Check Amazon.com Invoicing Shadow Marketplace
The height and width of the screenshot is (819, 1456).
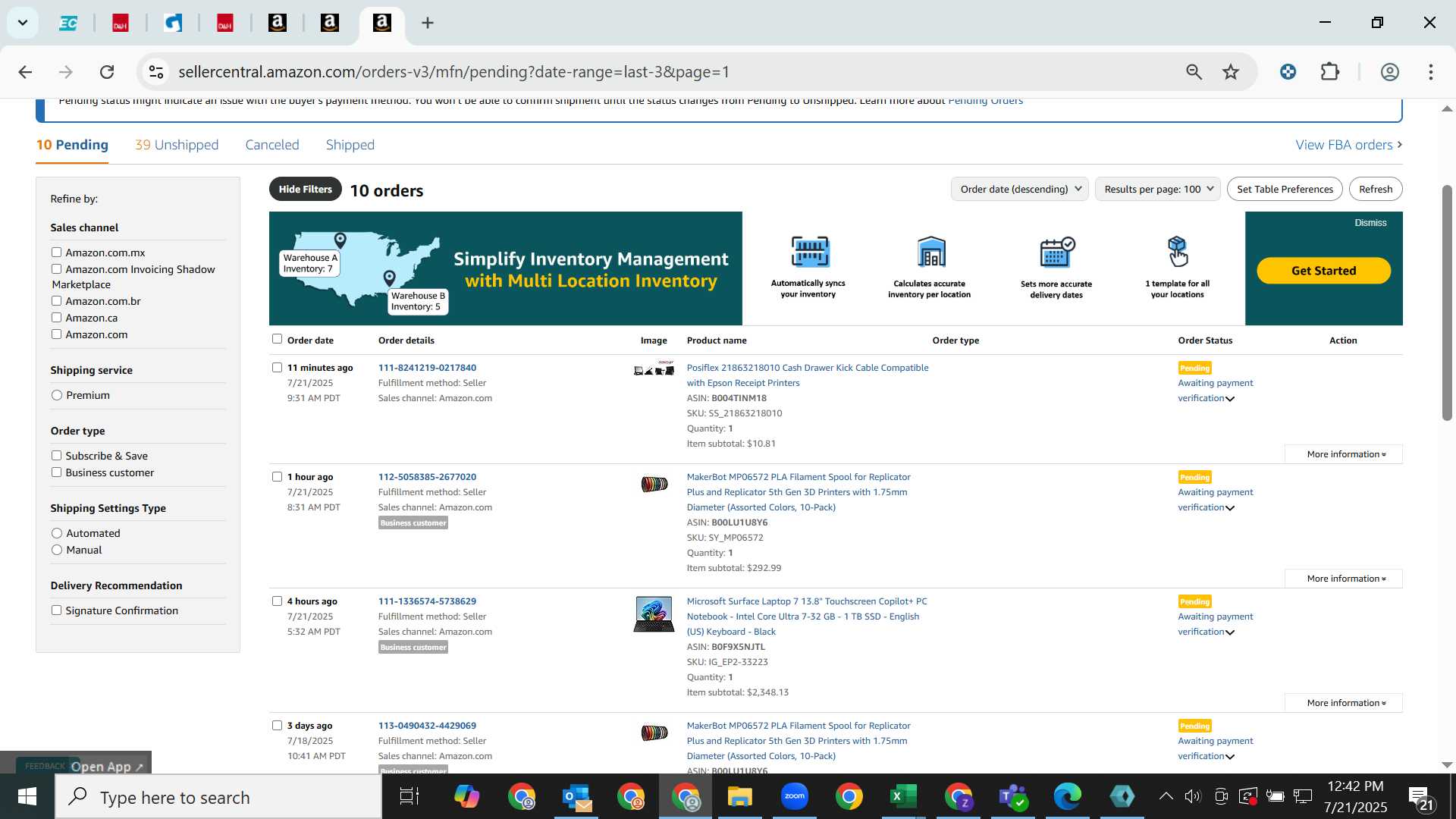[x=56, y=269]
